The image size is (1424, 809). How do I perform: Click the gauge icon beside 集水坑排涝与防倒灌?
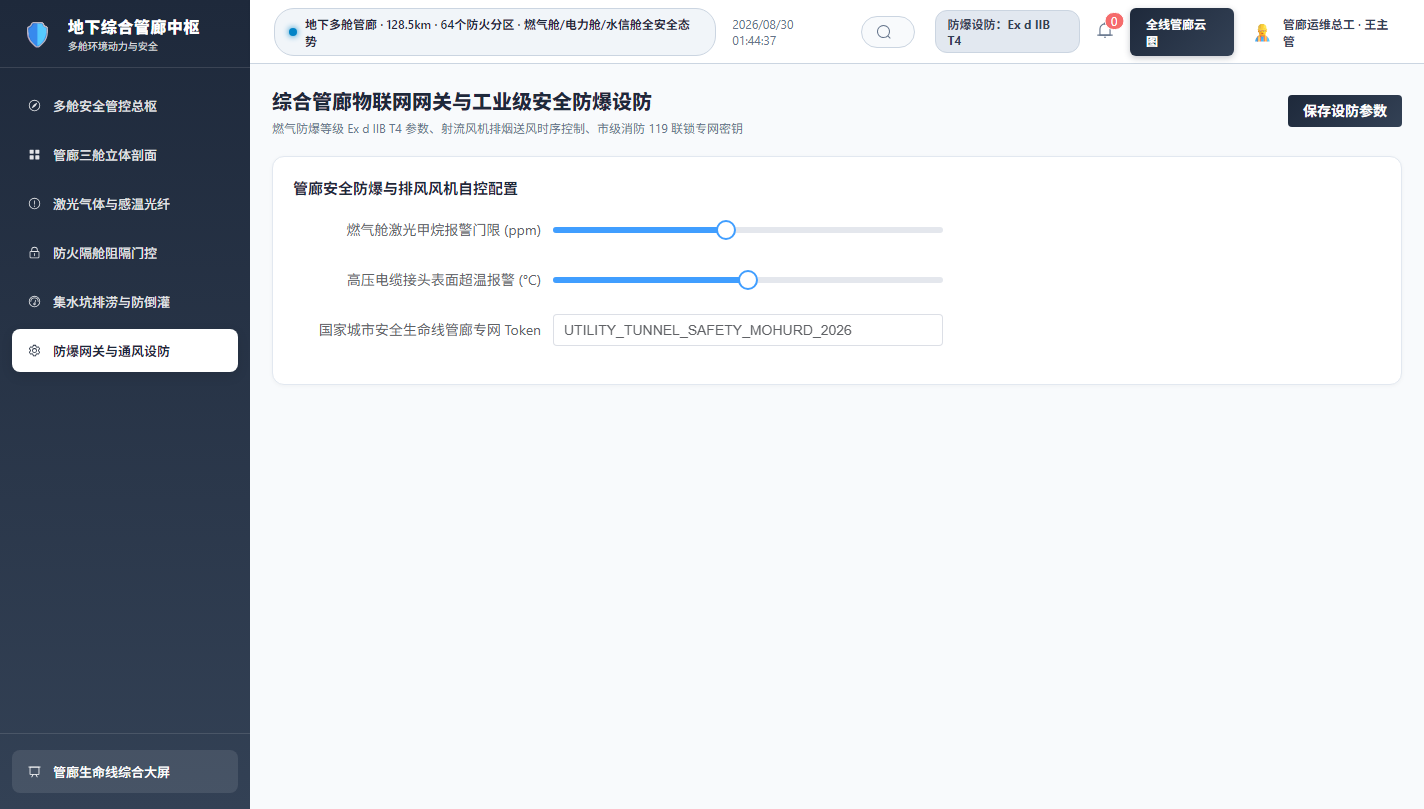tap(34, 302)
